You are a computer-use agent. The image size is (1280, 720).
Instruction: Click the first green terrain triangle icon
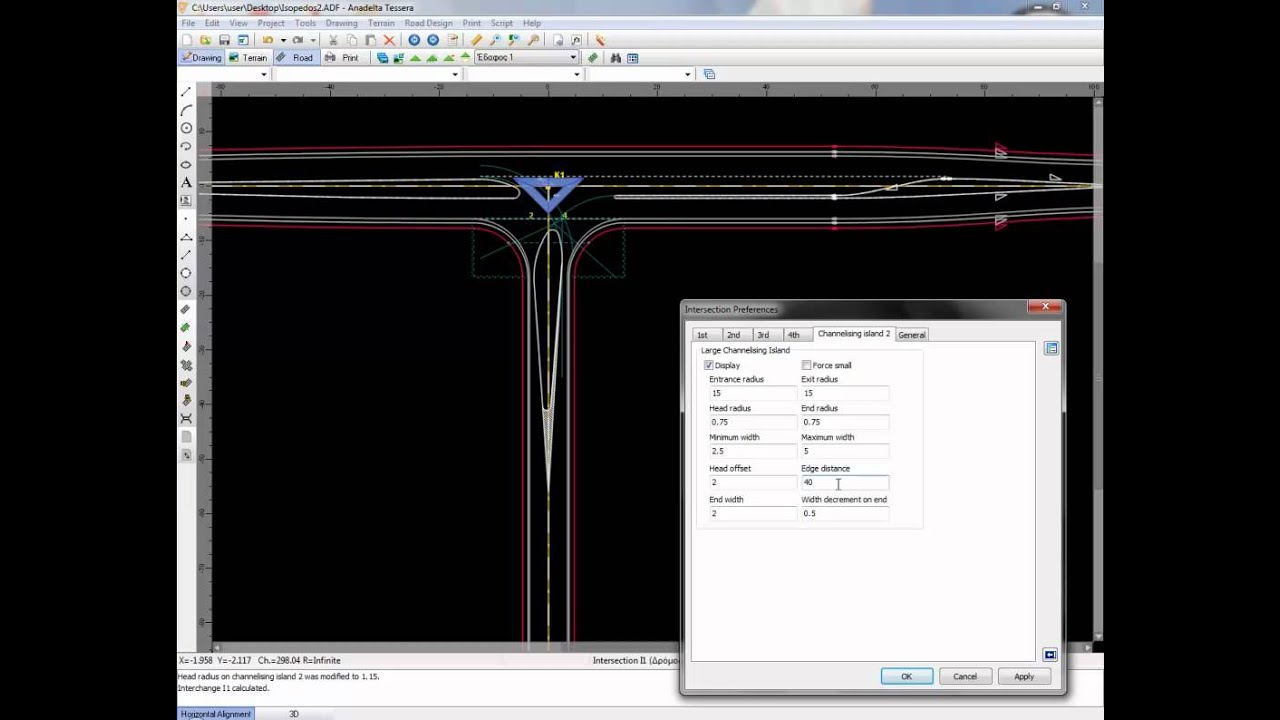click(415, 58)
